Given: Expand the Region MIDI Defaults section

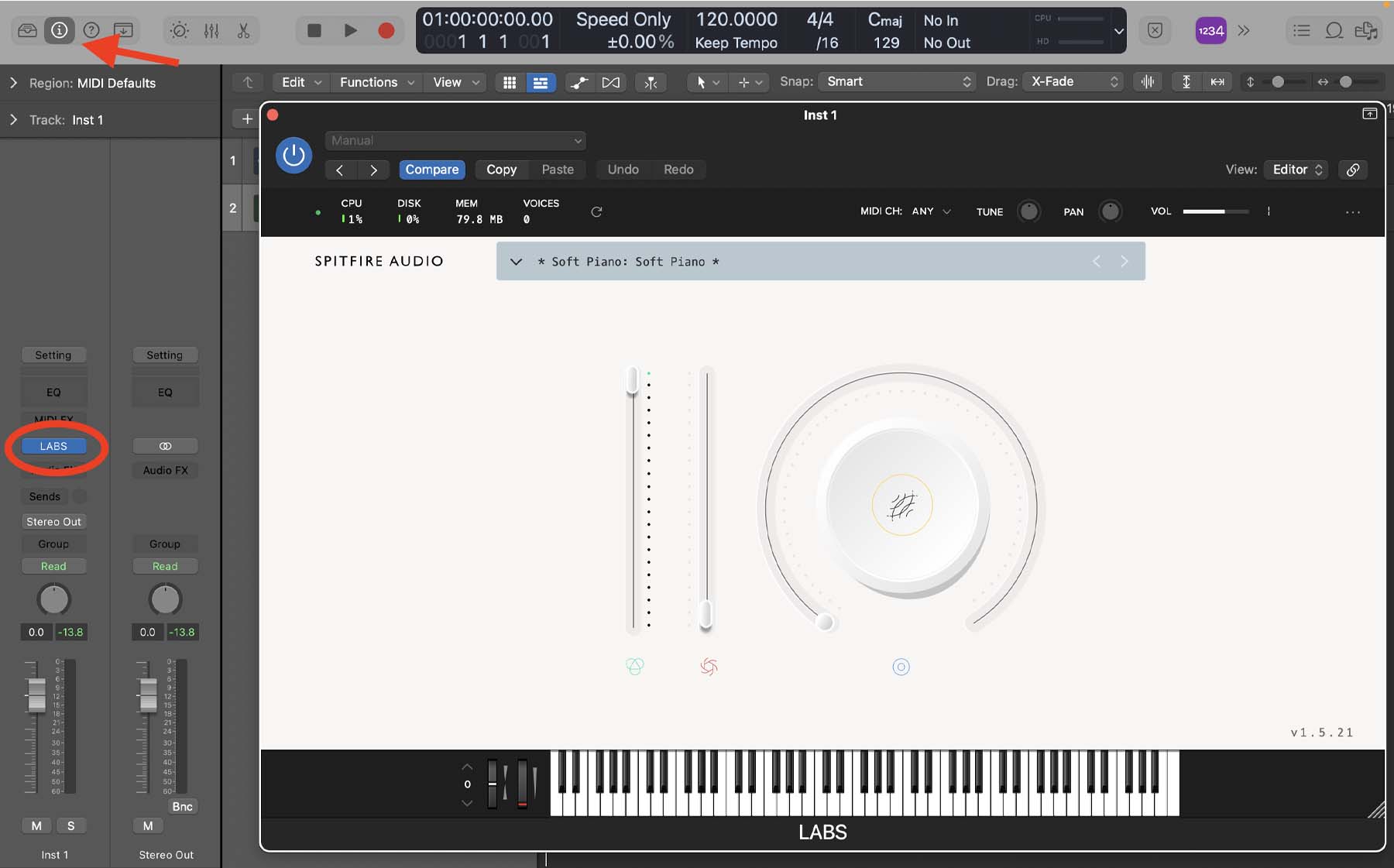Looking at the screenshot, I should [13, 83].
